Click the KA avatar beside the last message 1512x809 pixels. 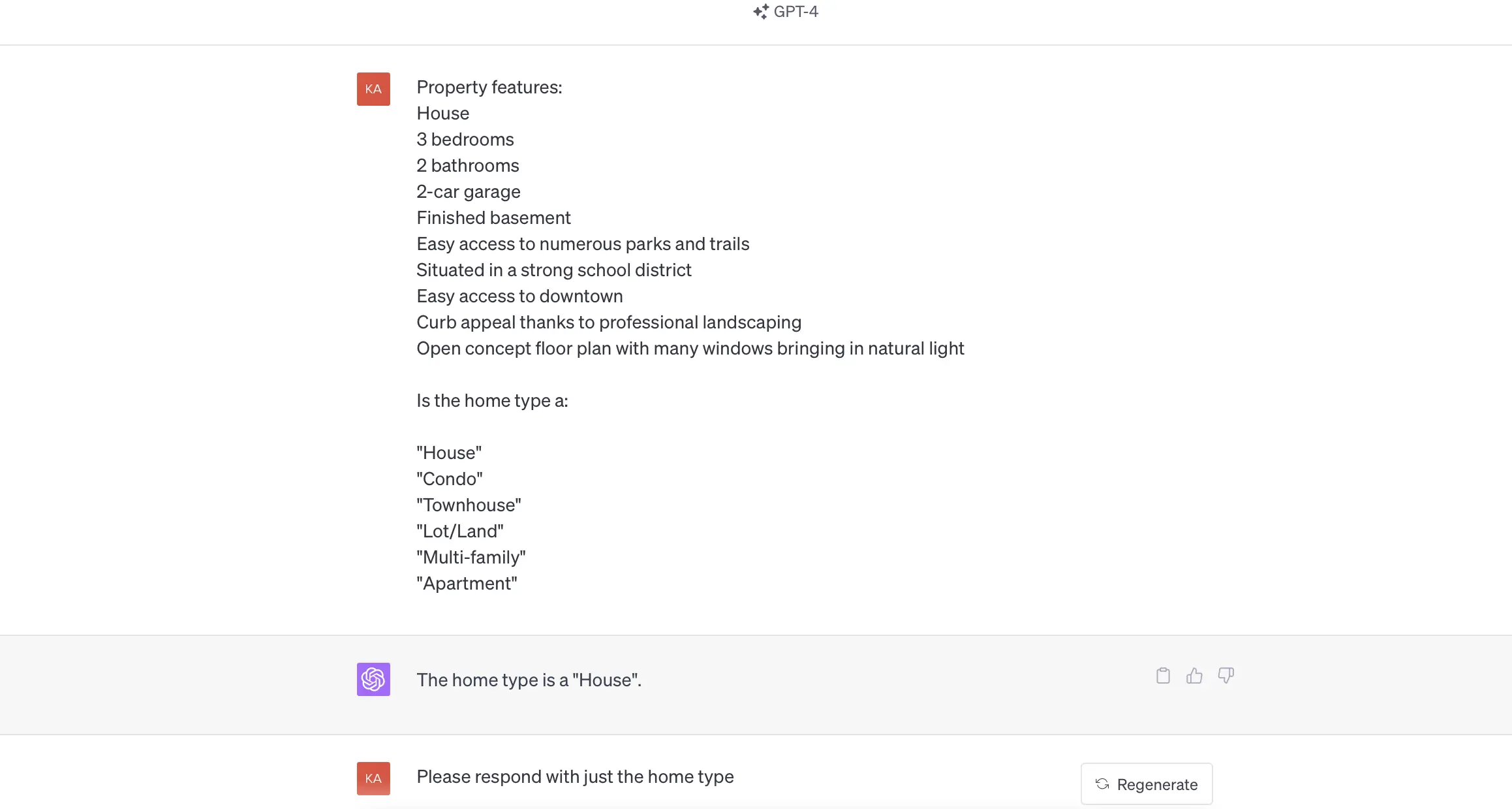click(x=373, y=778)
